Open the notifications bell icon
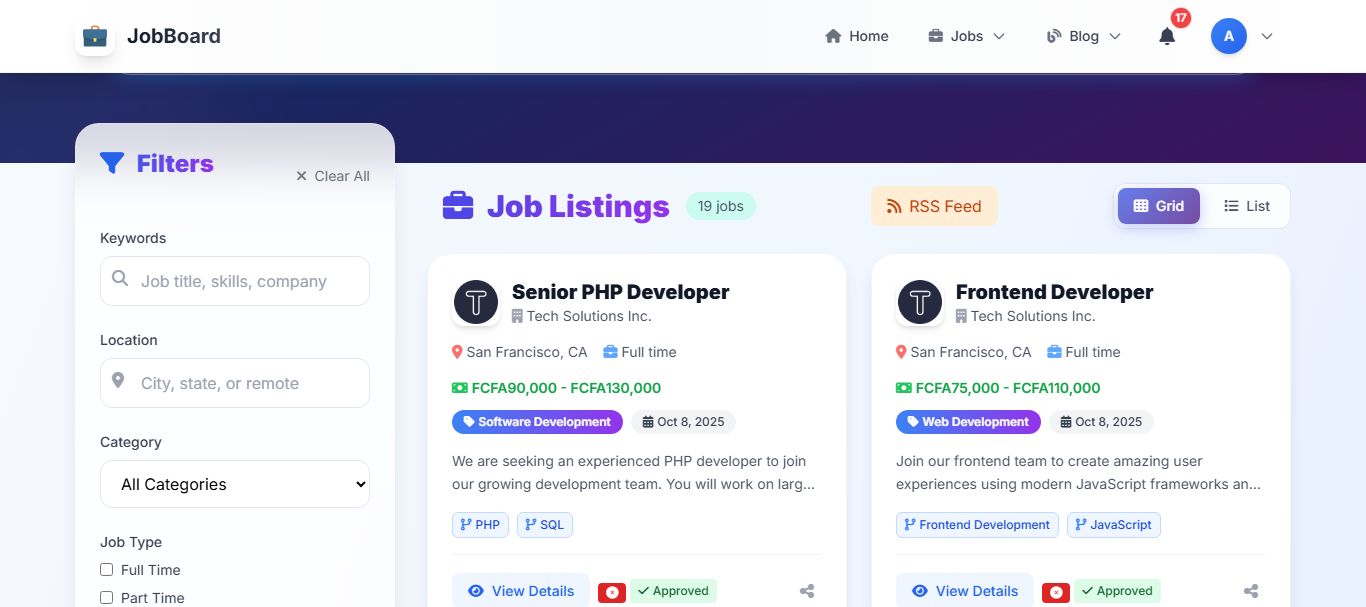 [1167, 37]
